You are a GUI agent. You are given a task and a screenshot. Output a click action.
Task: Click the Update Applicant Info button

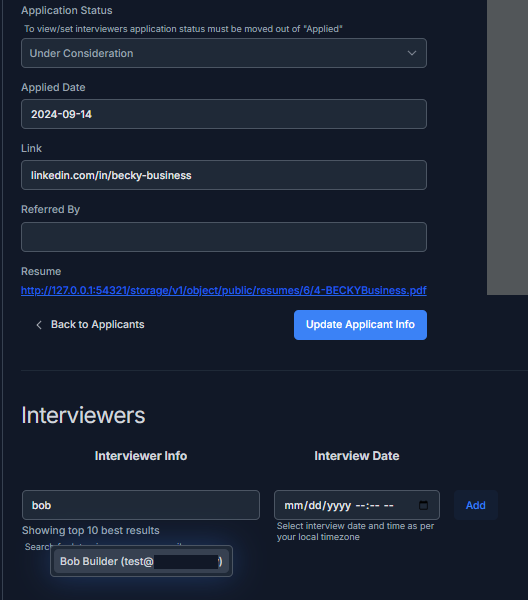tap(360, 325)
